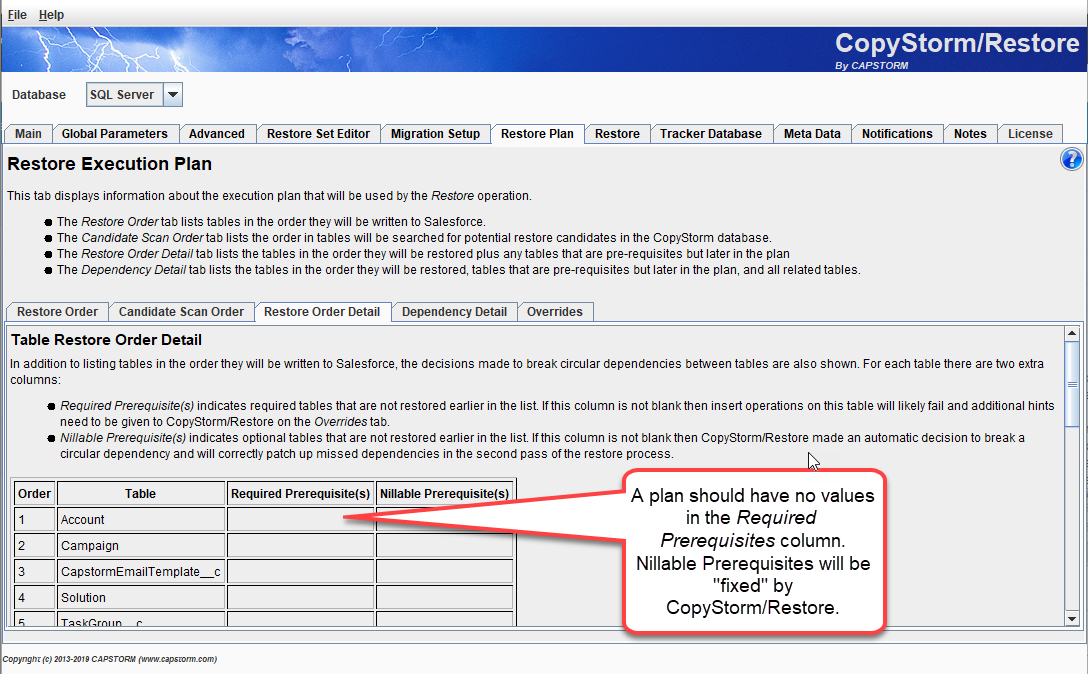Click the Nillable Prerequisite cell for Campaign

pos(445,546)
